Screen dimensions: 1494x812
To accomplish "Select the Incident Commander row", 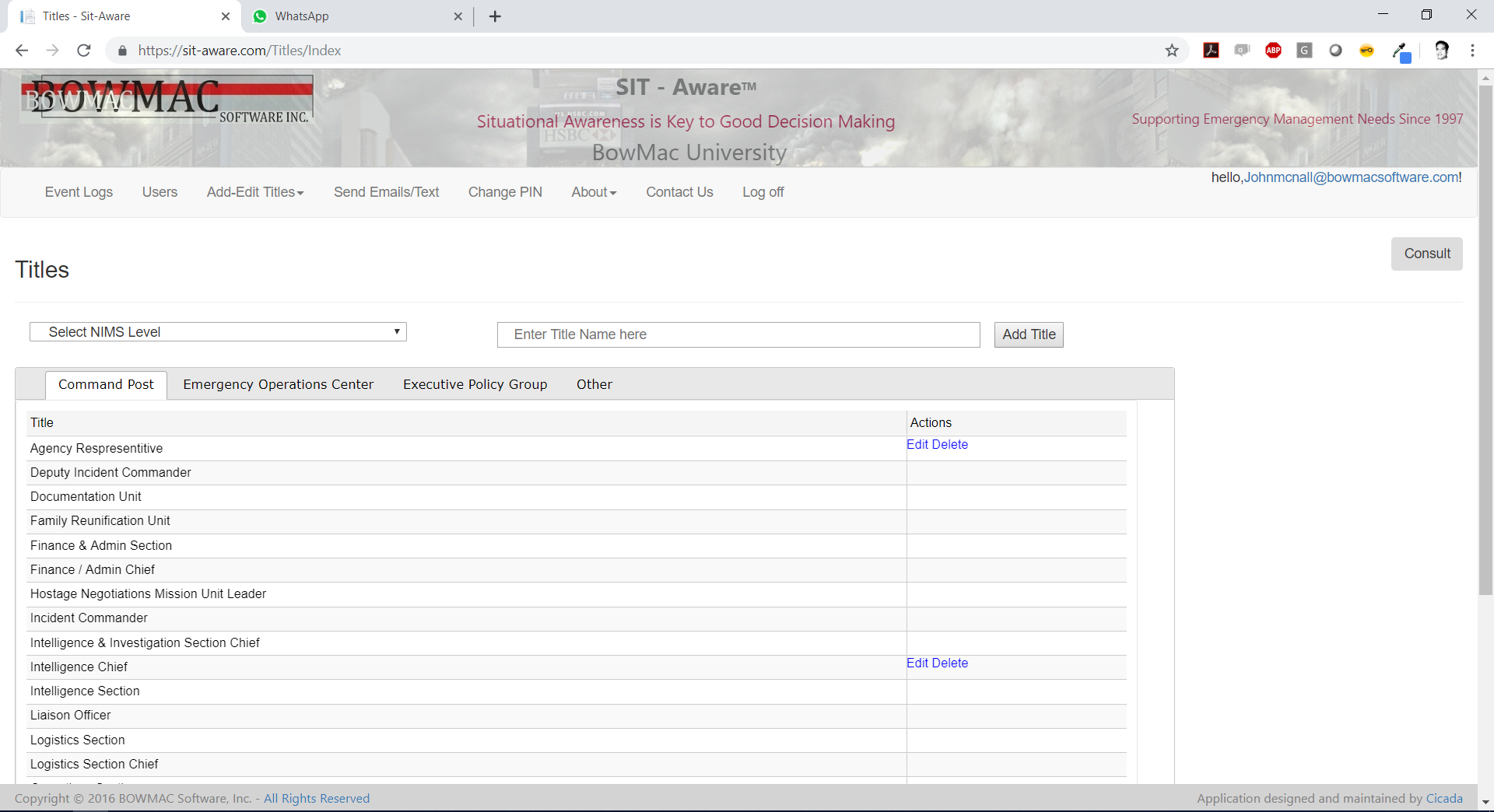I will coord(577,618).
